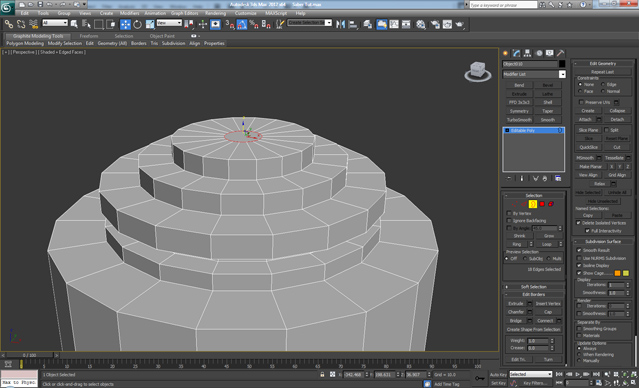This screenshot has height=388, width=639.
Task: Open the key mode Selected dropdown
Action: 530,374
